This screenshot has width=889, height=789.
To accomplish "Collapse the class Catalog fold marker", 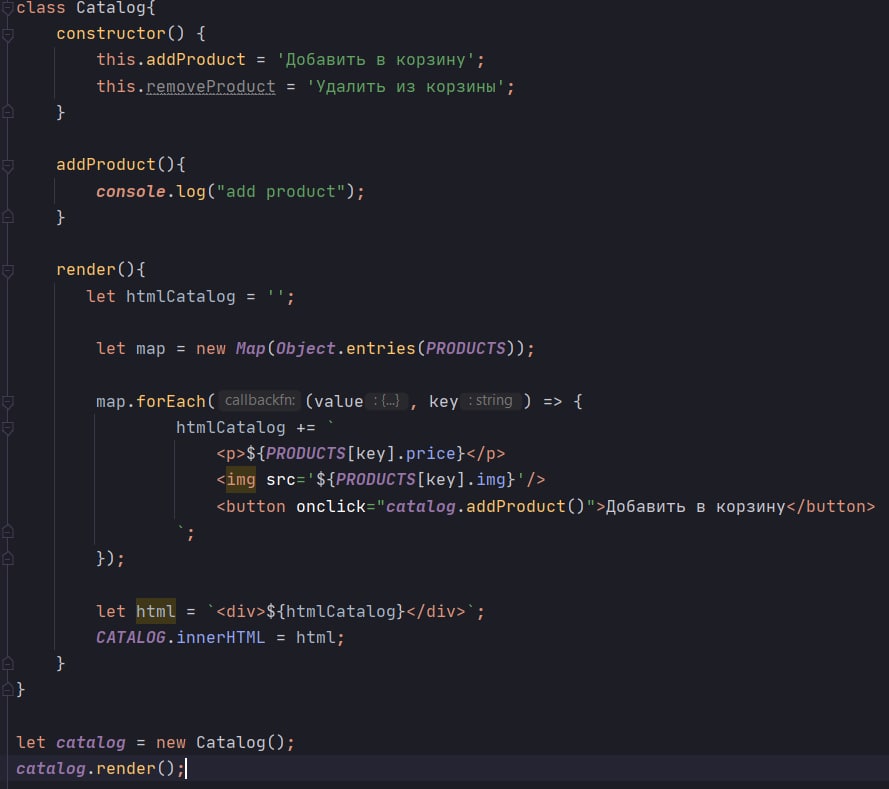I will click(x=7, y=8).
